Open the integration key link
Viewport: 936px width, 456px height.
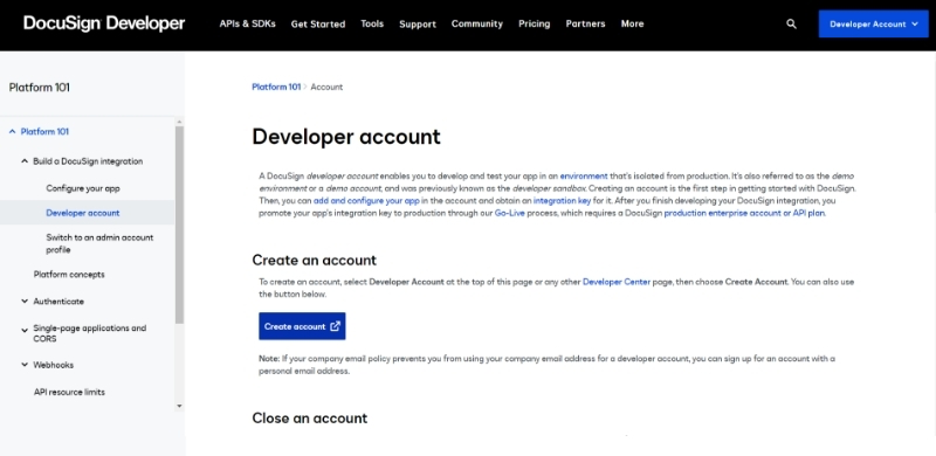point(562,201)
